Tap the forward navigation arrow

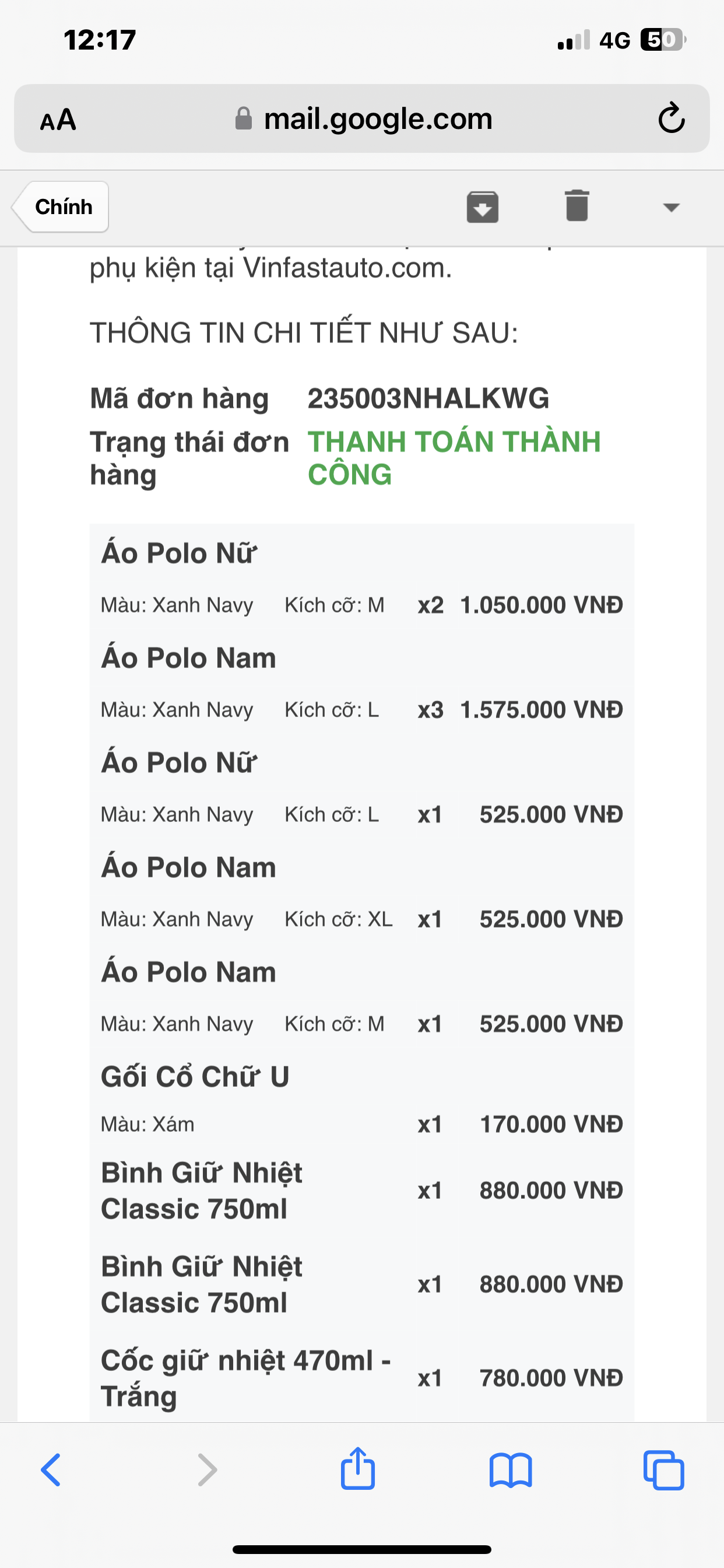pos(207,1470)
